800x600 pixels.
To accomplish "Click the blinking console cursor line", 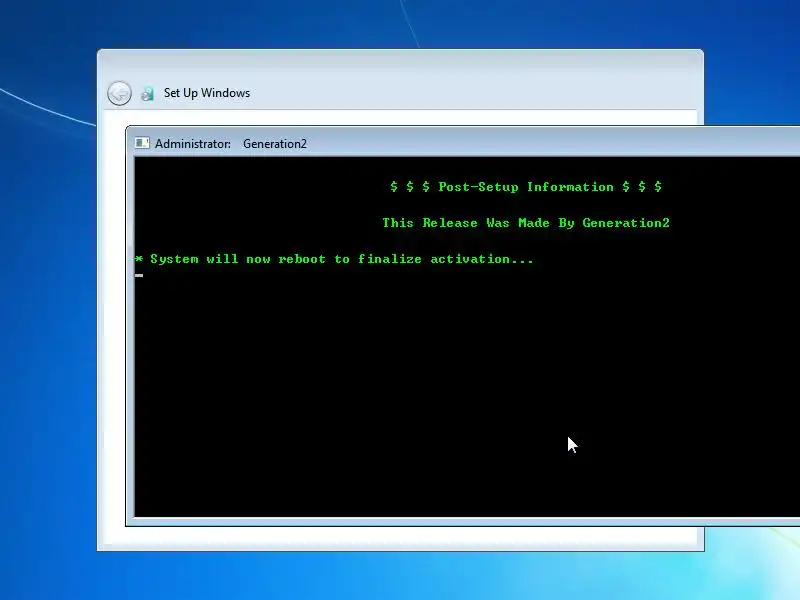I will (139, 276).
